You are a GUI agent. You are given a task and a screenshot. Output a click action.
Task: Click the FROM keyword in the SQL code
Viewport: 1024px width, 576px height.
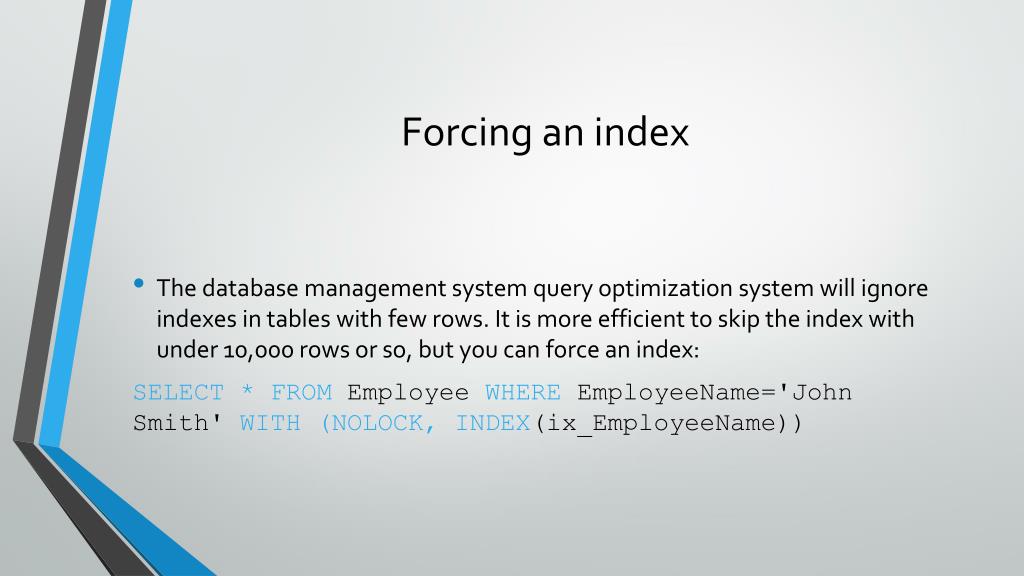point(301,392)
